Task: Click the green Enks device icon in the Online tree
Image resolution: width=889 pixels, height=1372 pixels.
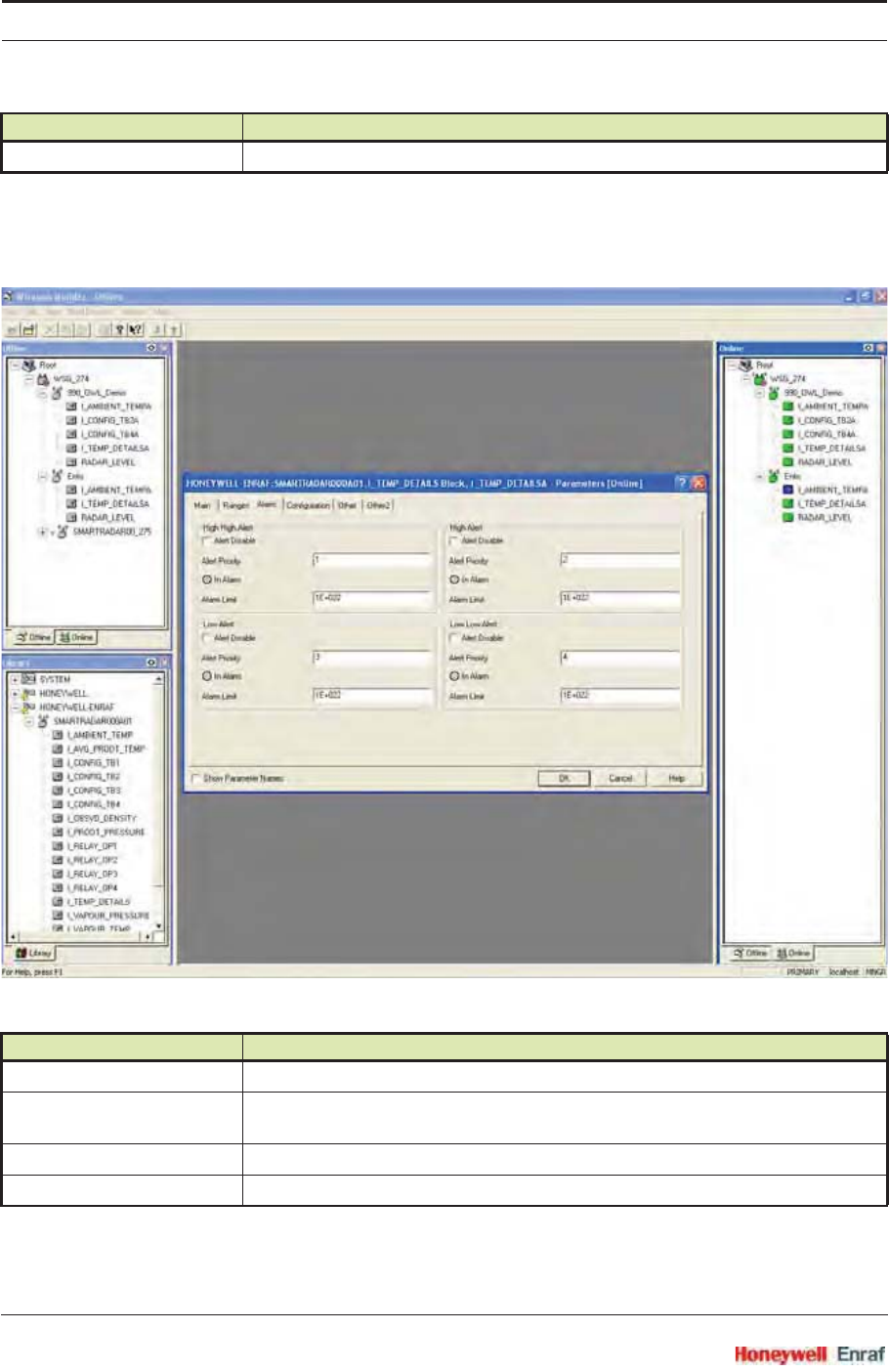Action: pos(774,476)
